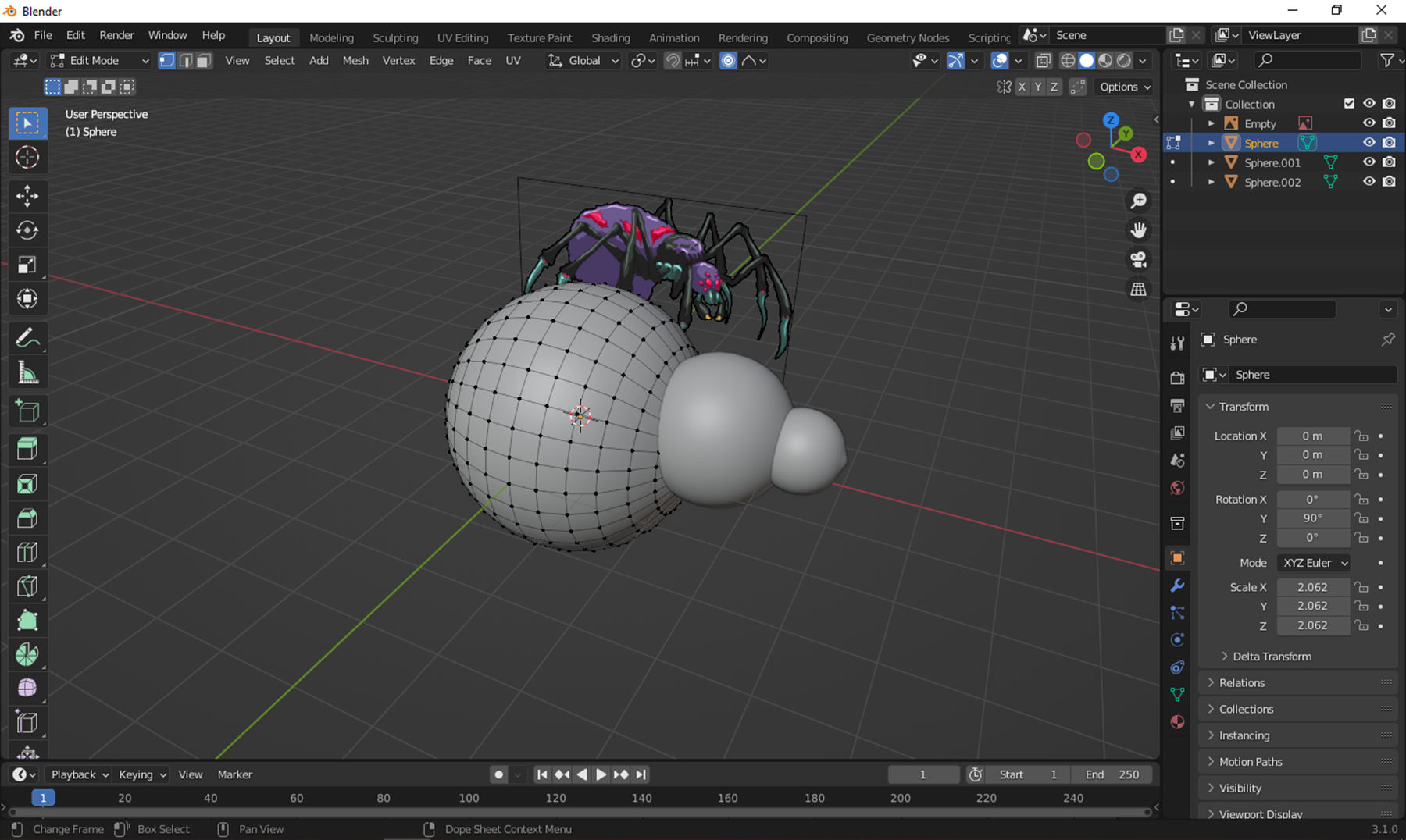The height and width of the screenshot is (840, 1406).
Task: Activate the Rotate tool
Action: click(x=27, y=230)
